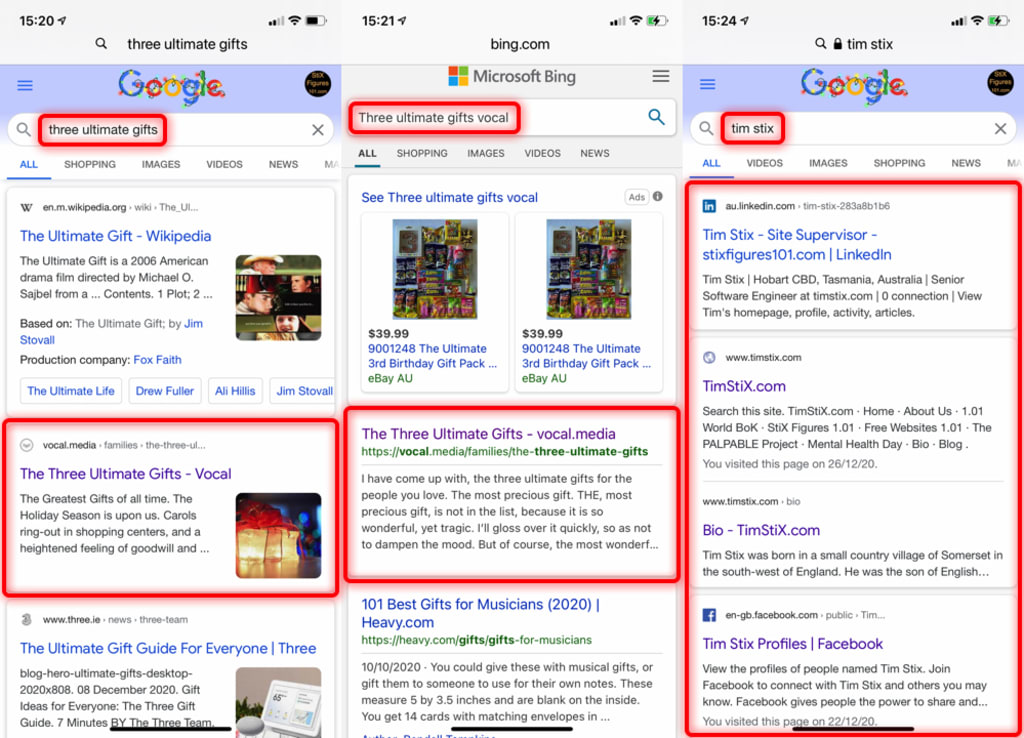
Task: Click LinkedIn favicon on au.linkedin.com result
Action: pyautogui.click(x=709, y=206)
